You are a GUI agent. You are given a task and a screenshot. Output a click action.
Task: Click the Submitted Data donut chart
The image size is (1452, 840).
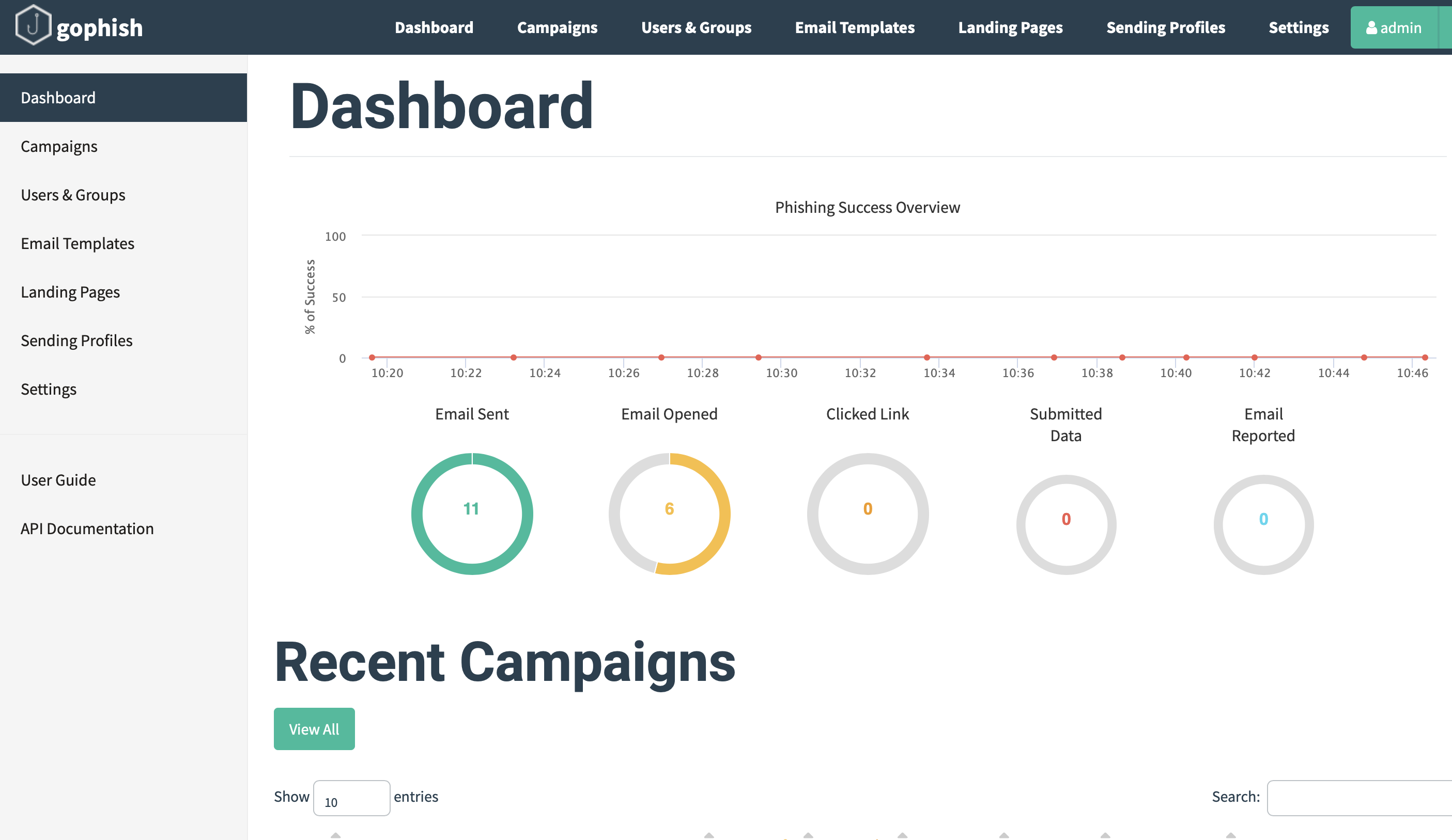tap(1065, 524)
